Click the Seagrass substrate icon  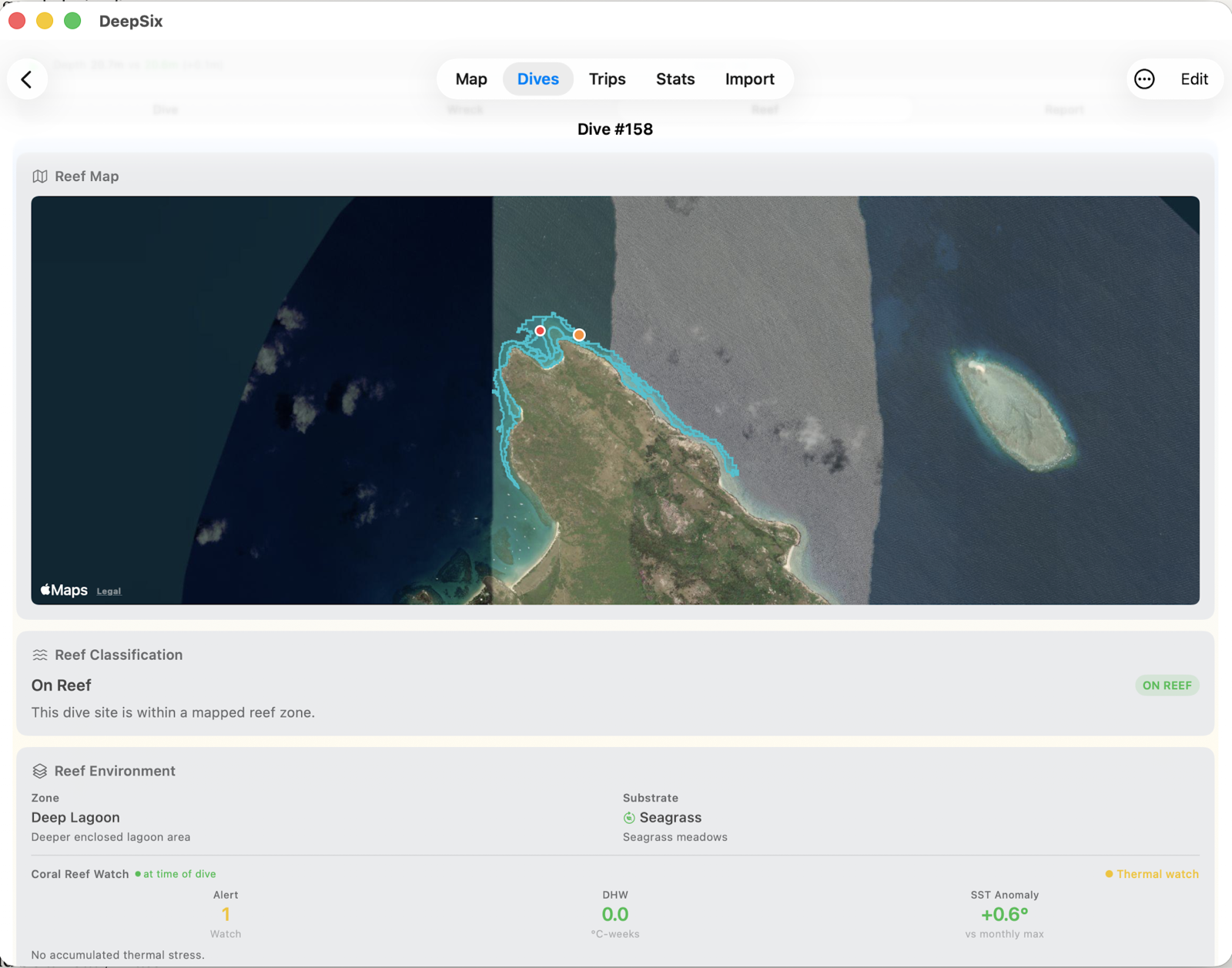[629, 818]
